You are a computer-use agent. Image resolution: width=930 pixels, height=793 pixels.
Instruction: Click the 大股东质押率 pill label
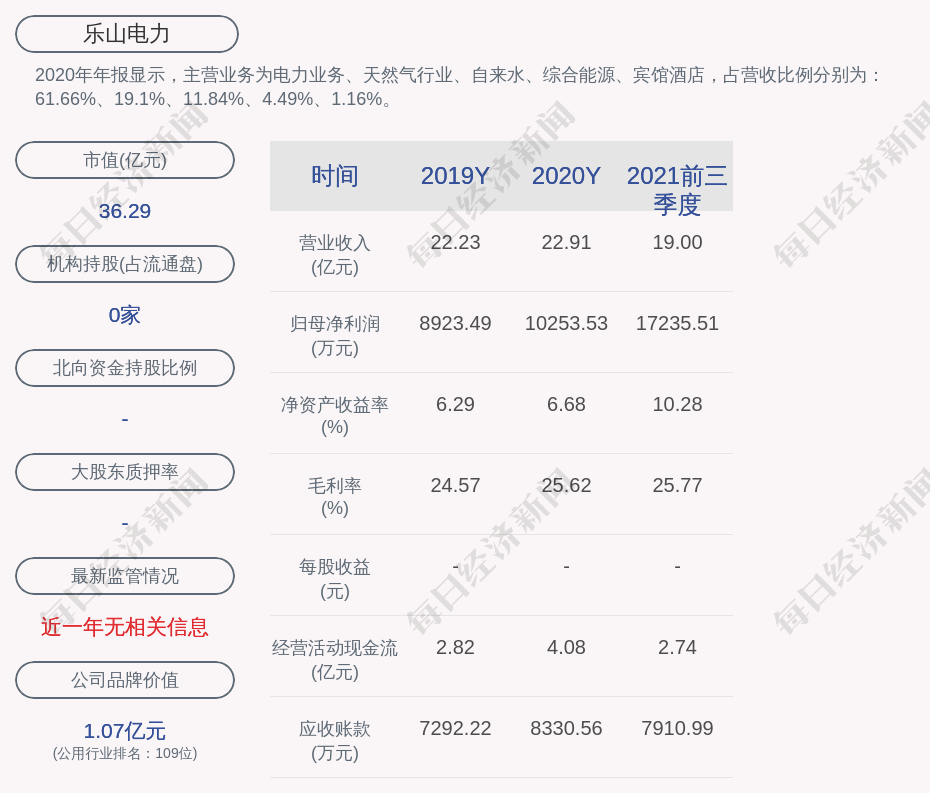click(x=125, y=472)
